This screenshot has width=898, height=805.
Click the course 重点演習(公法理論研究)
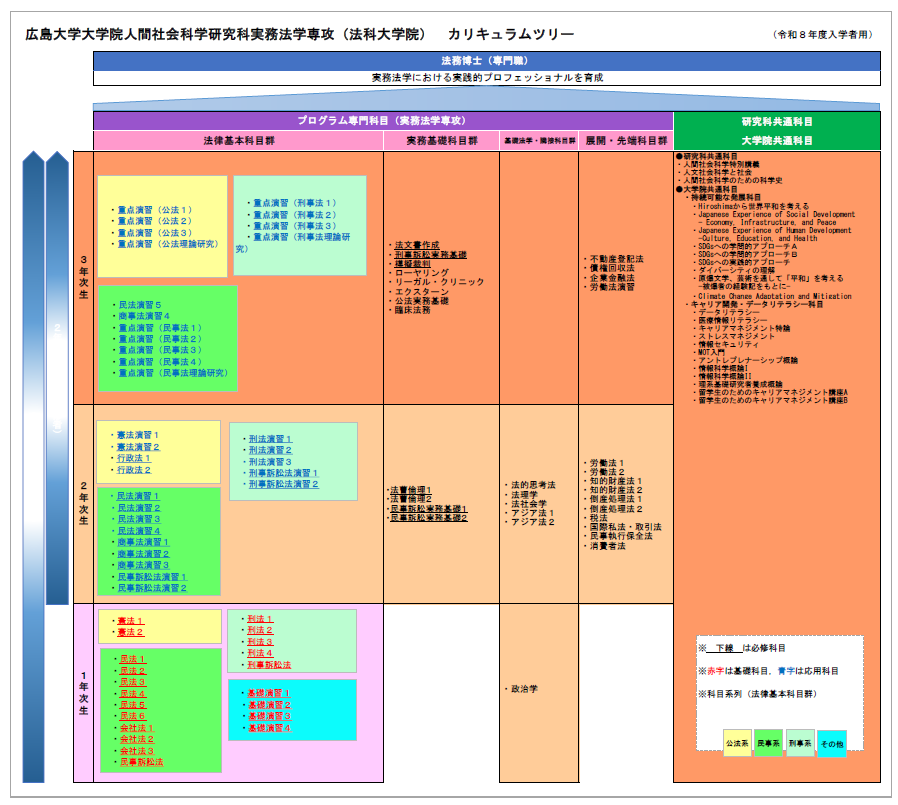(168, 244)
